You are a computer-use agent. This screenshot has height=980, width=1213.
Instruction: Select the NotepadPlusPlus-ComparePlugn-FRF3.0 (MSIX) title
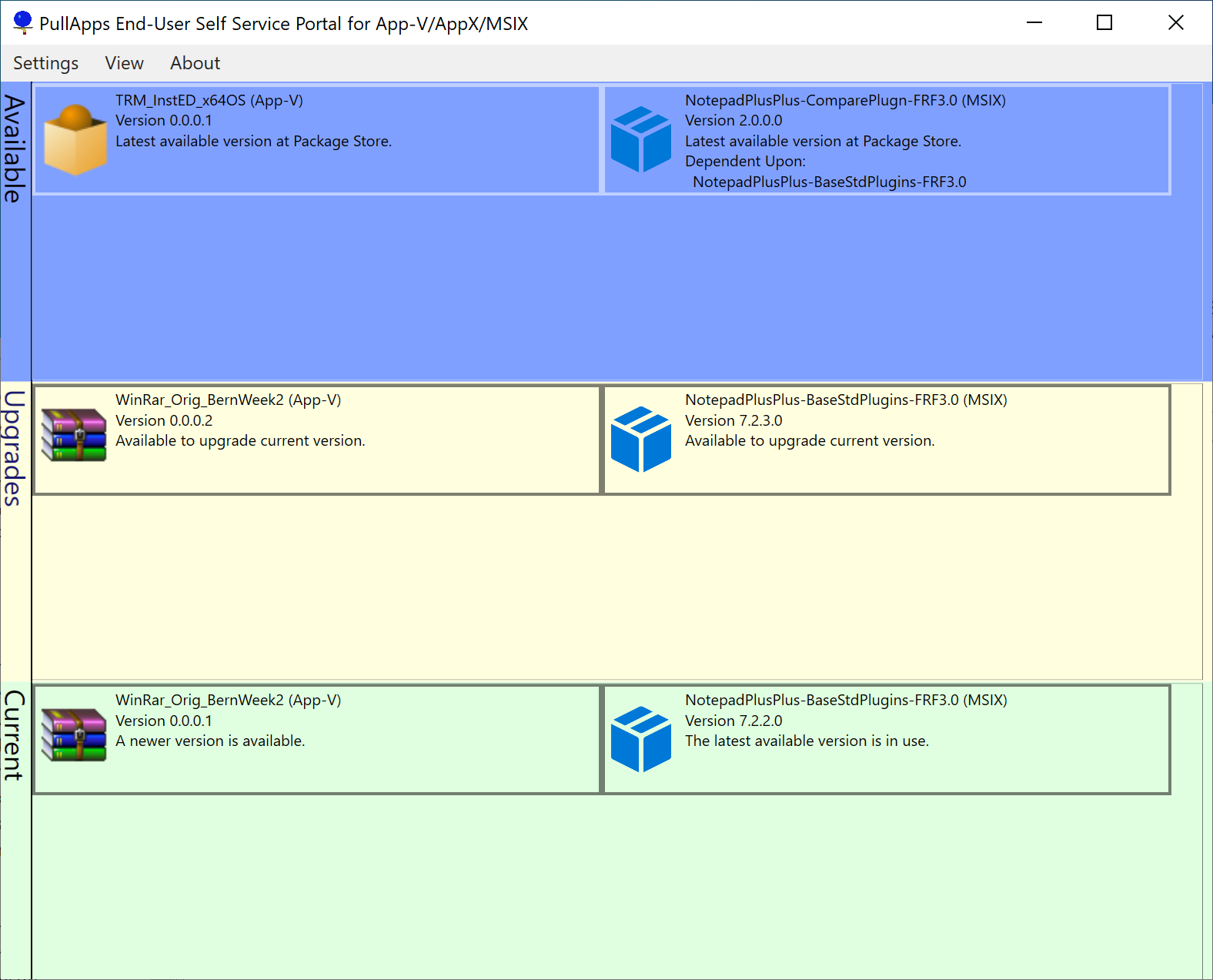click(845, 100)
